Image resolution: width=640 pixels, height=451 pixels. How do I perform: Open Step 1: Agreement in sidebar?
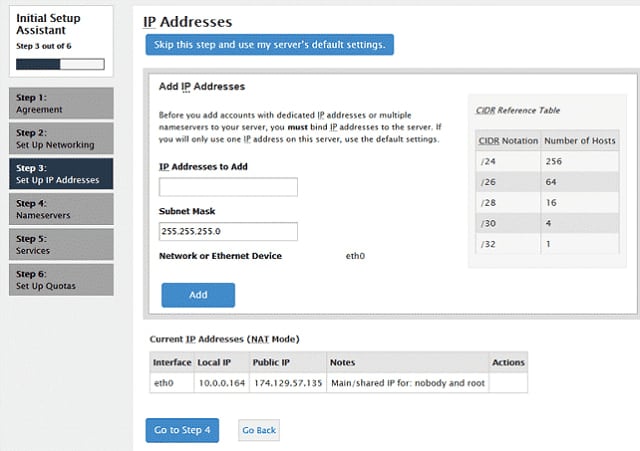[62, 104]
